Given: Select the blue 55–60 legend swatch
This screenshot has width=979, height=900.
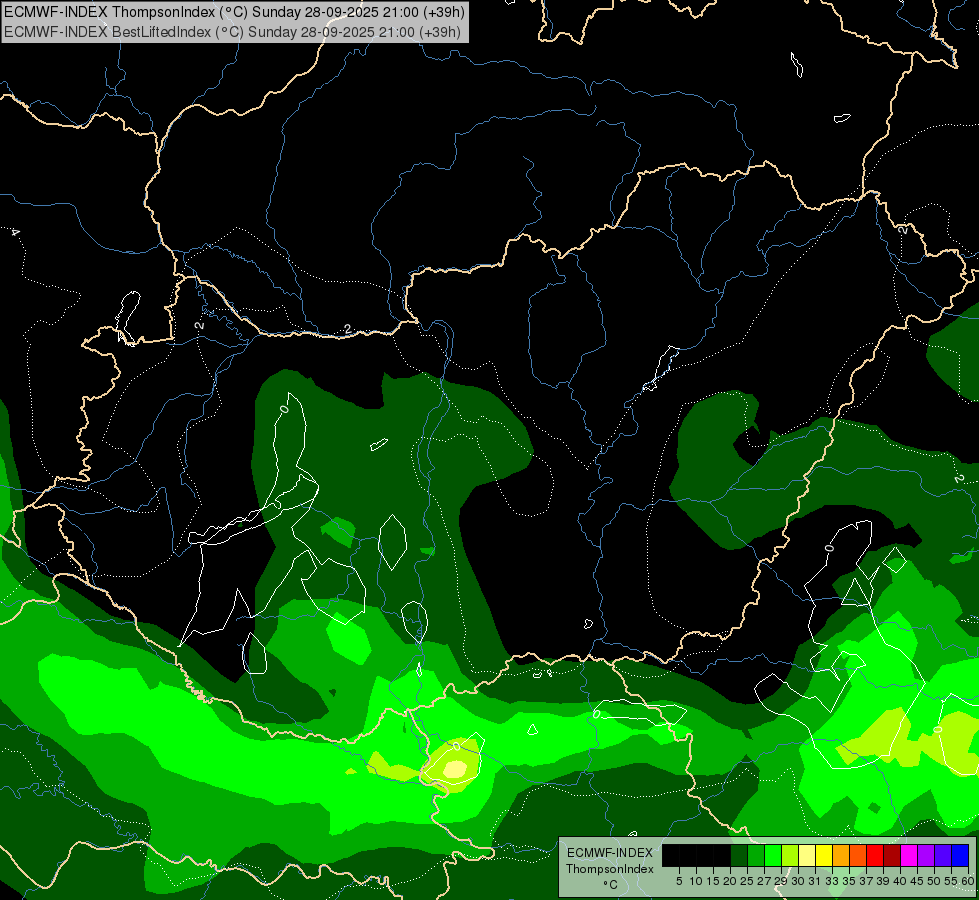Looking at the screenshot, I should point(961,855).
